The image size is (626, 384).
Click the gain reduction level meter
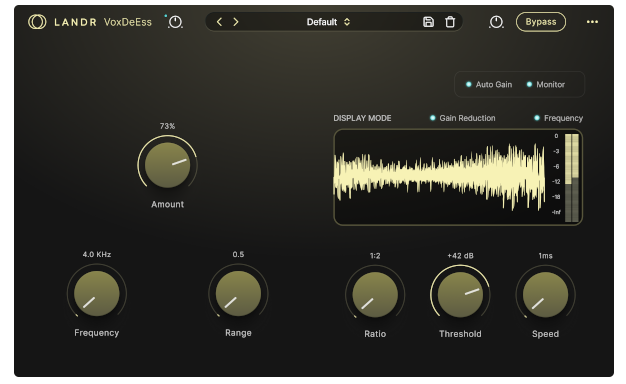click(x=572, y=178)
